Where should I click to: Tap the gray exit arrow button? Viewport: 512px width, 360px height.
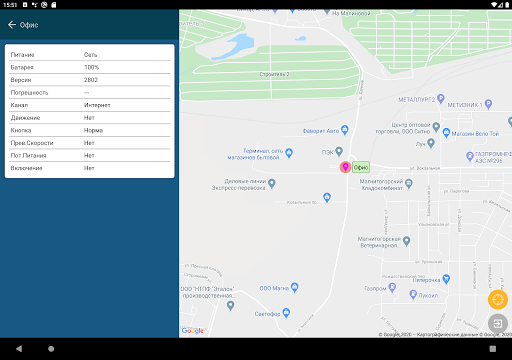498,323
